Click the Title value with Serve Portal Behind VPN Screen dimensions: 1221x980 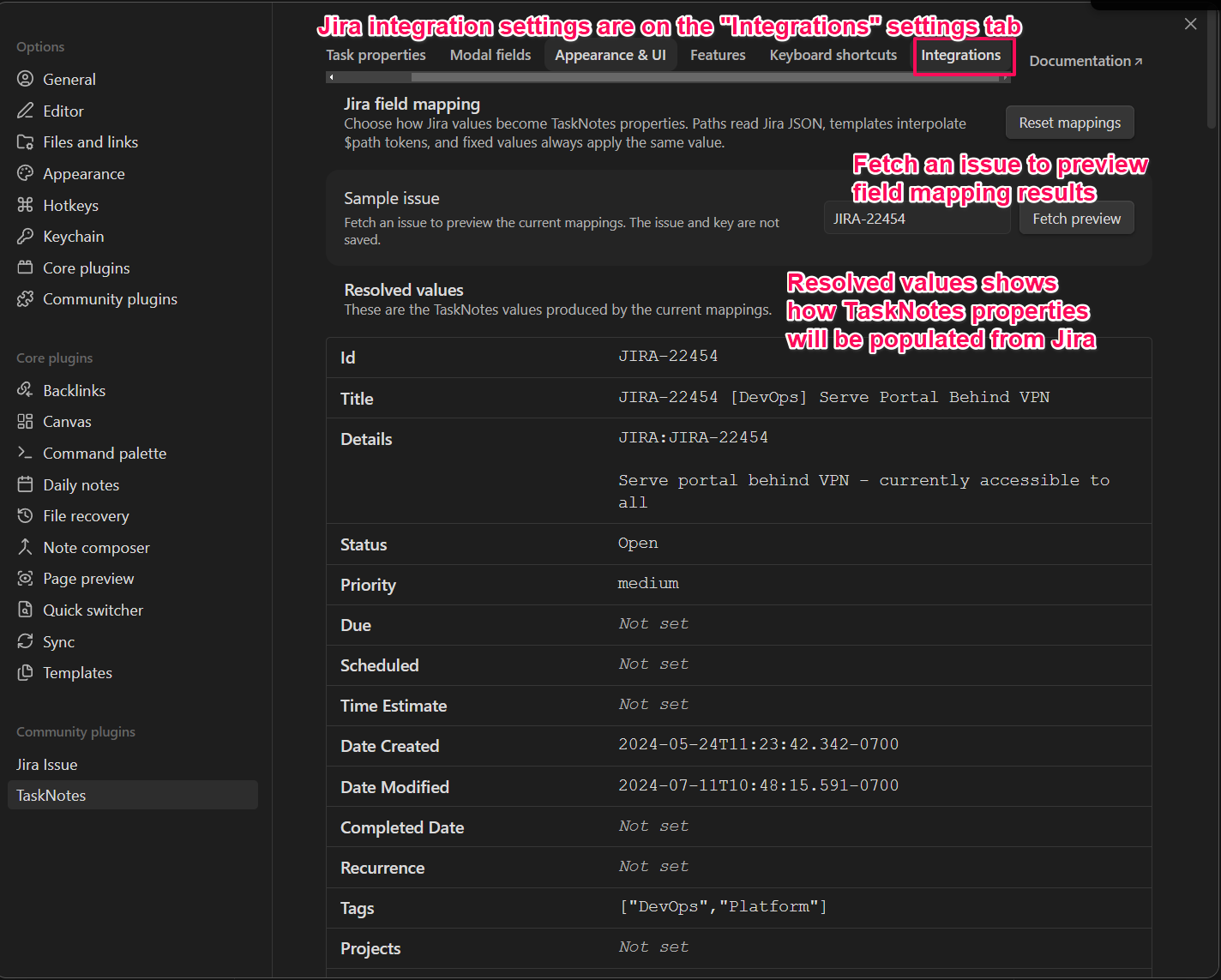(833, 397)
